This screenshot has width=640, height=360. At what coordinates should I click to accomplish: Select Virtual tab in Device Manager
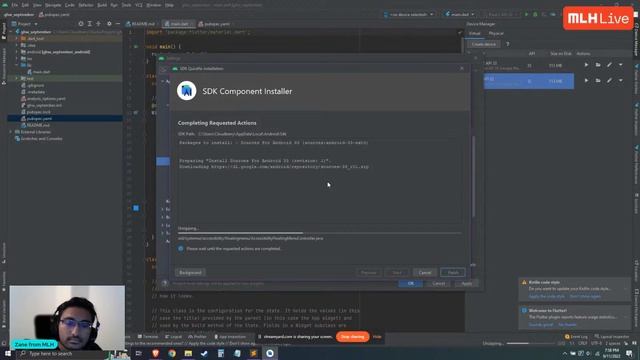pyautogui.click(x=475, y=33)
